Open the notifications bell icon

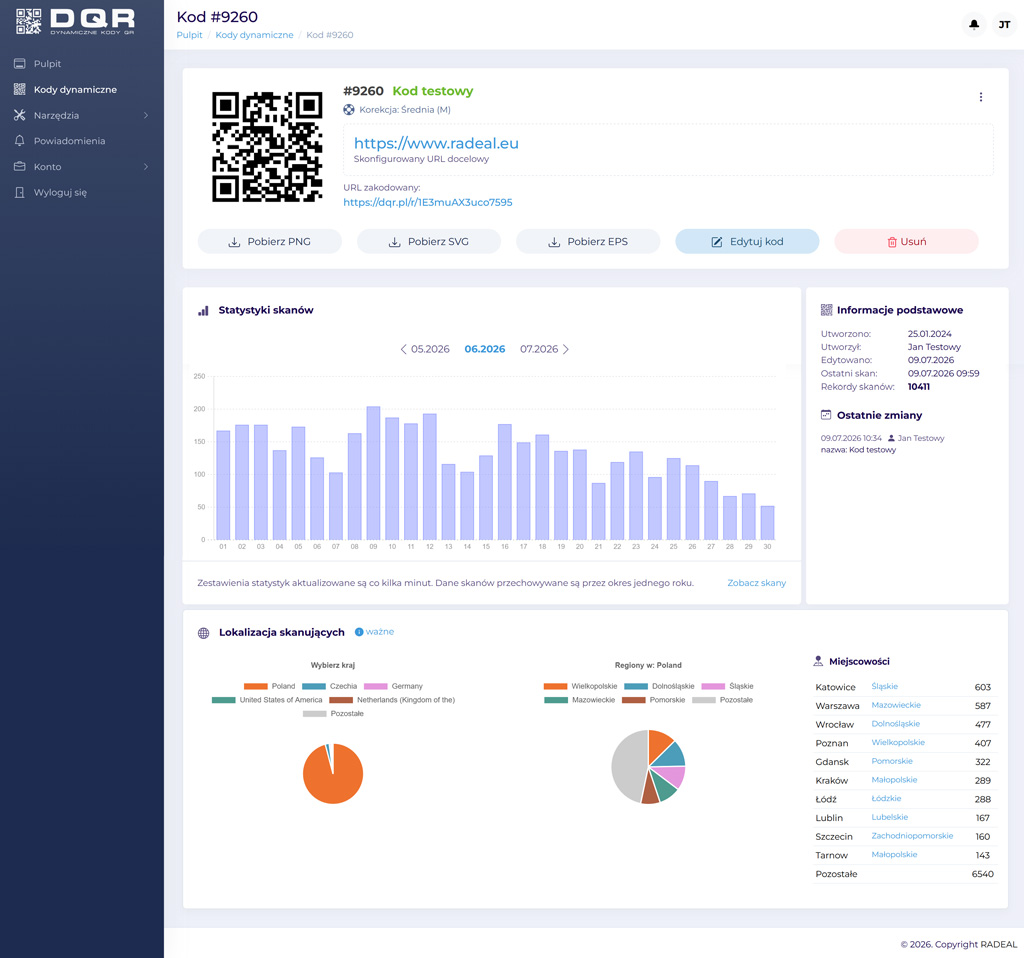tap(974, 25)
